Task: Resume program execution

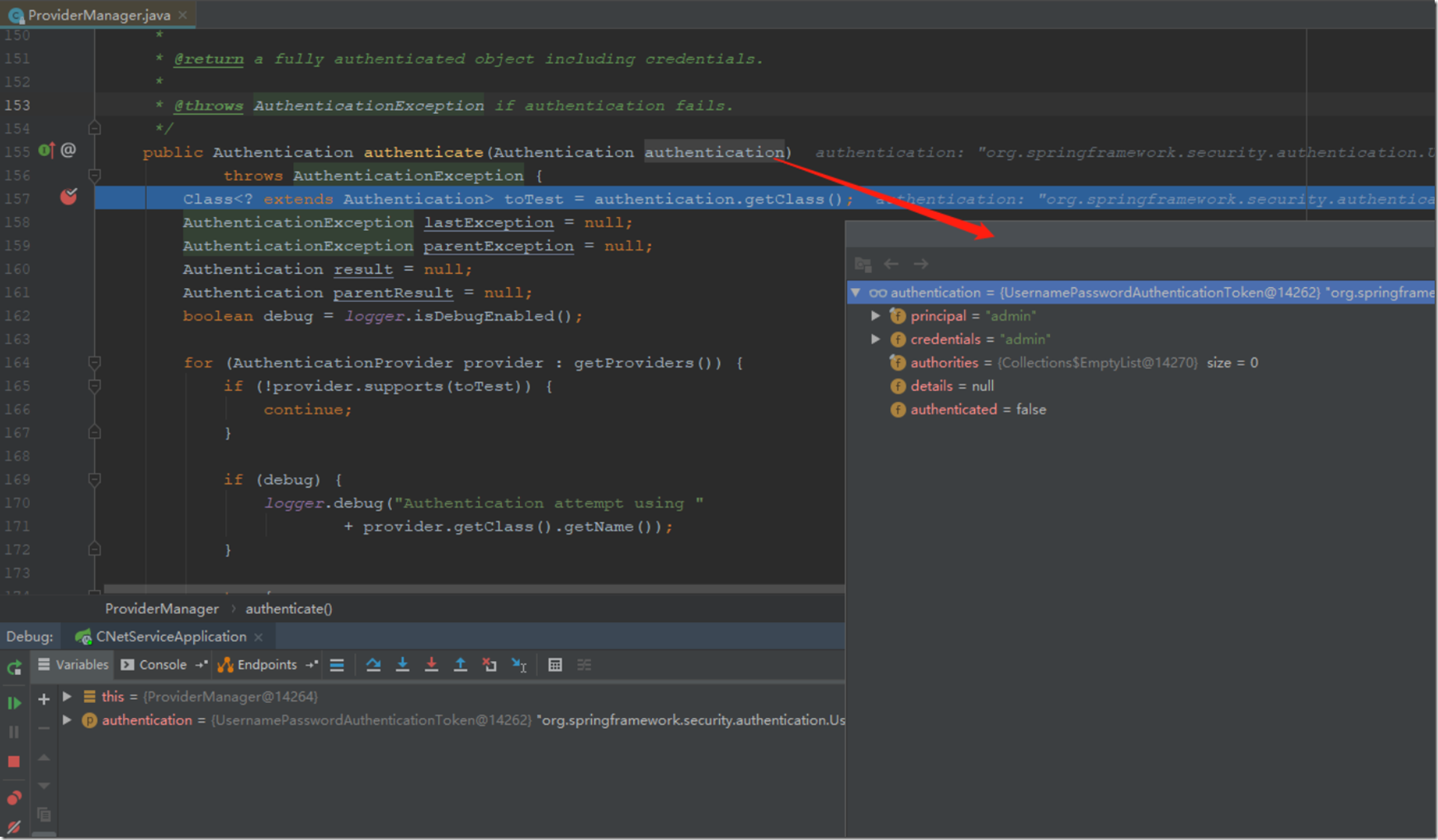Action: [x=14, y=703]
